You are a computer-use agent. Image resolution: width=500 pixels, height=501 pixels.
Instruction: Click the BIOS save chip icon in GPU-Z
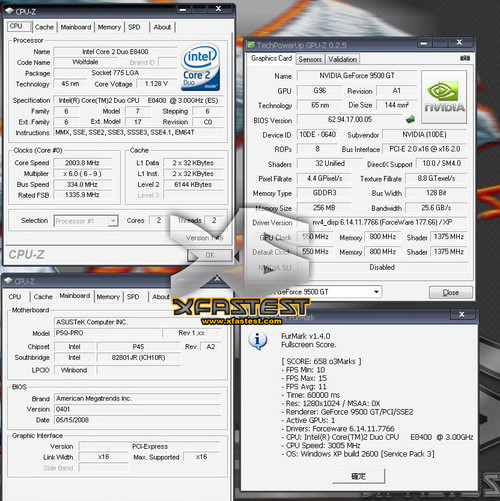coord(410,119)
